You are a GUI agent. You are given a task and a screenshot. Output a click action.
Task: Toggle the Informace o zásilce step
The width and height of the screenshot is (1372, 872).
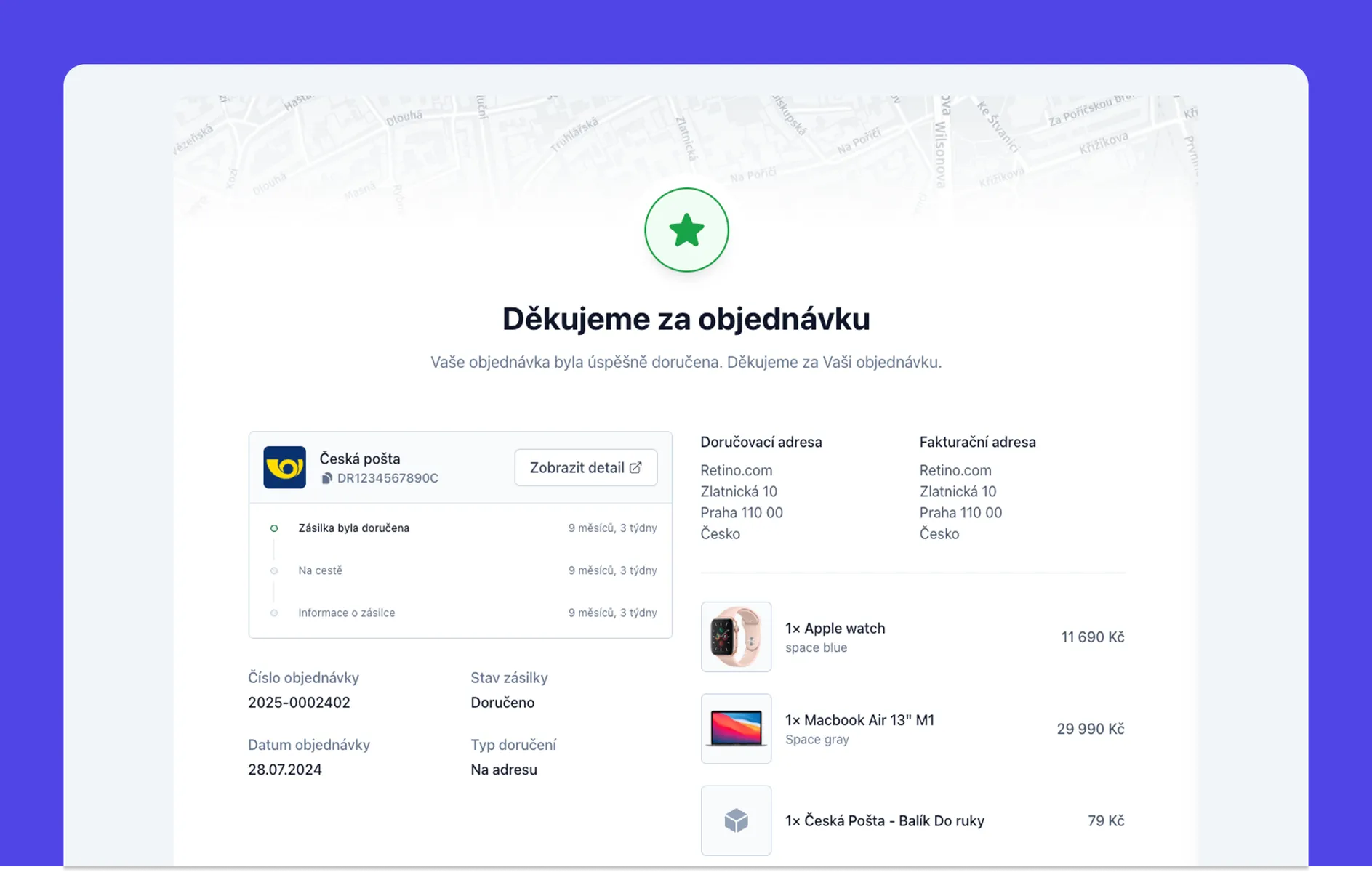tap(346, 613)
